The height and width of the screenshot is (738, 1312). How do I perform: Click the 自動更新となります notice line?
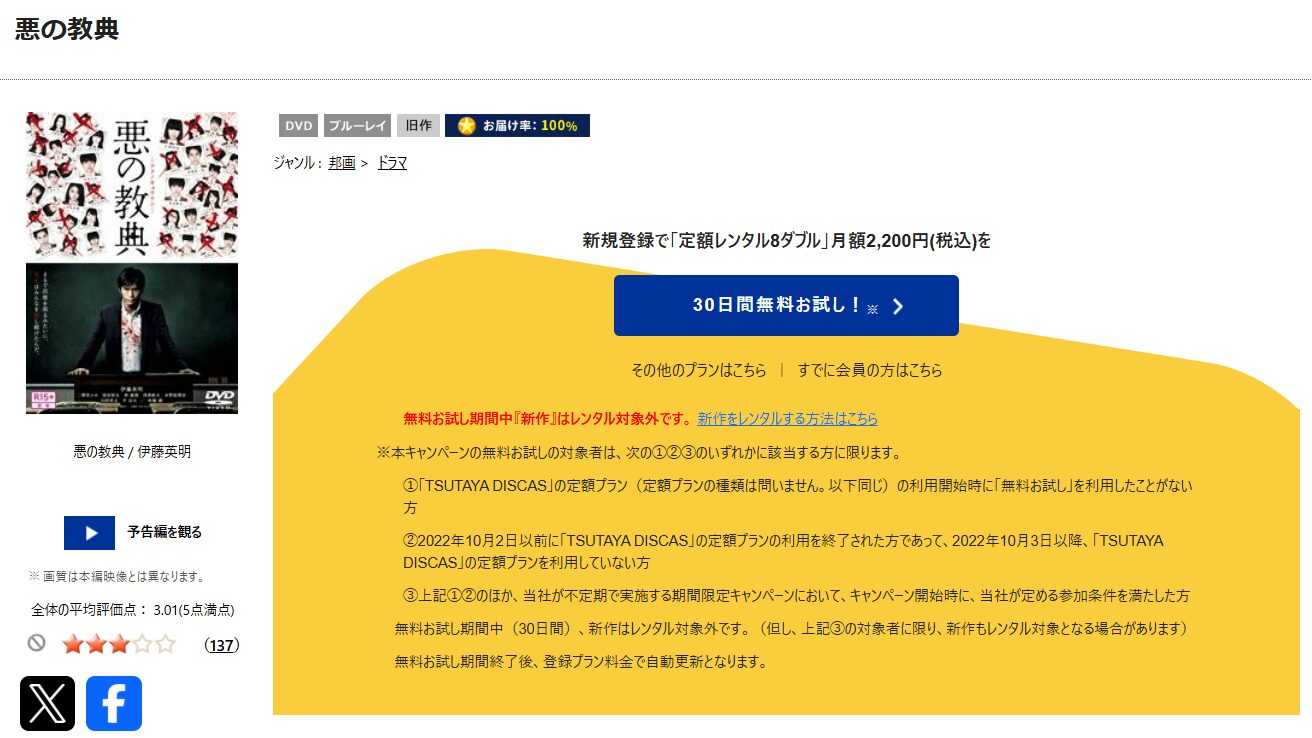[581, 662]
